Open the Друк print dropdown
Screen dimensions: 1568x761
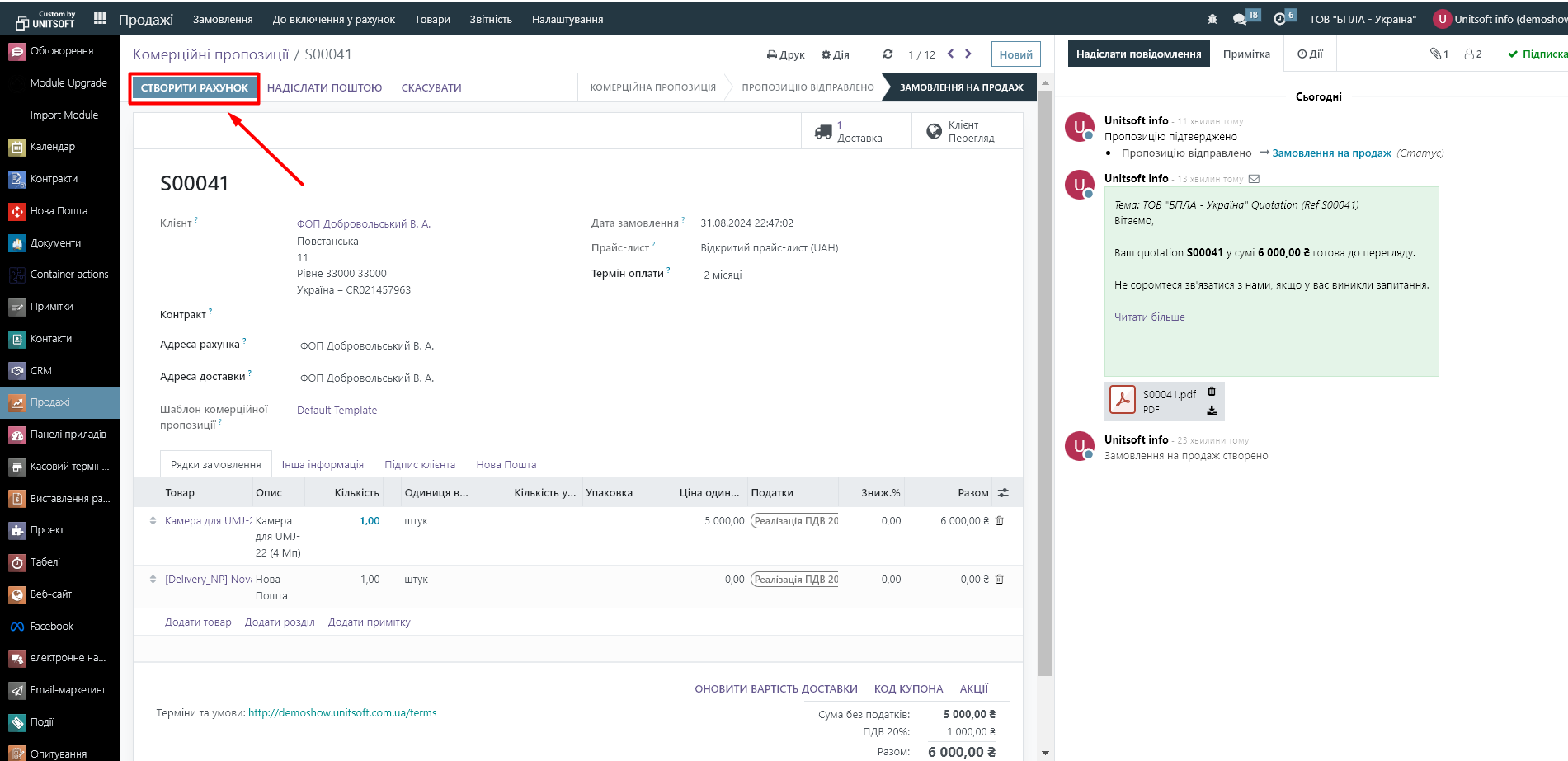[x=785, y=55]
